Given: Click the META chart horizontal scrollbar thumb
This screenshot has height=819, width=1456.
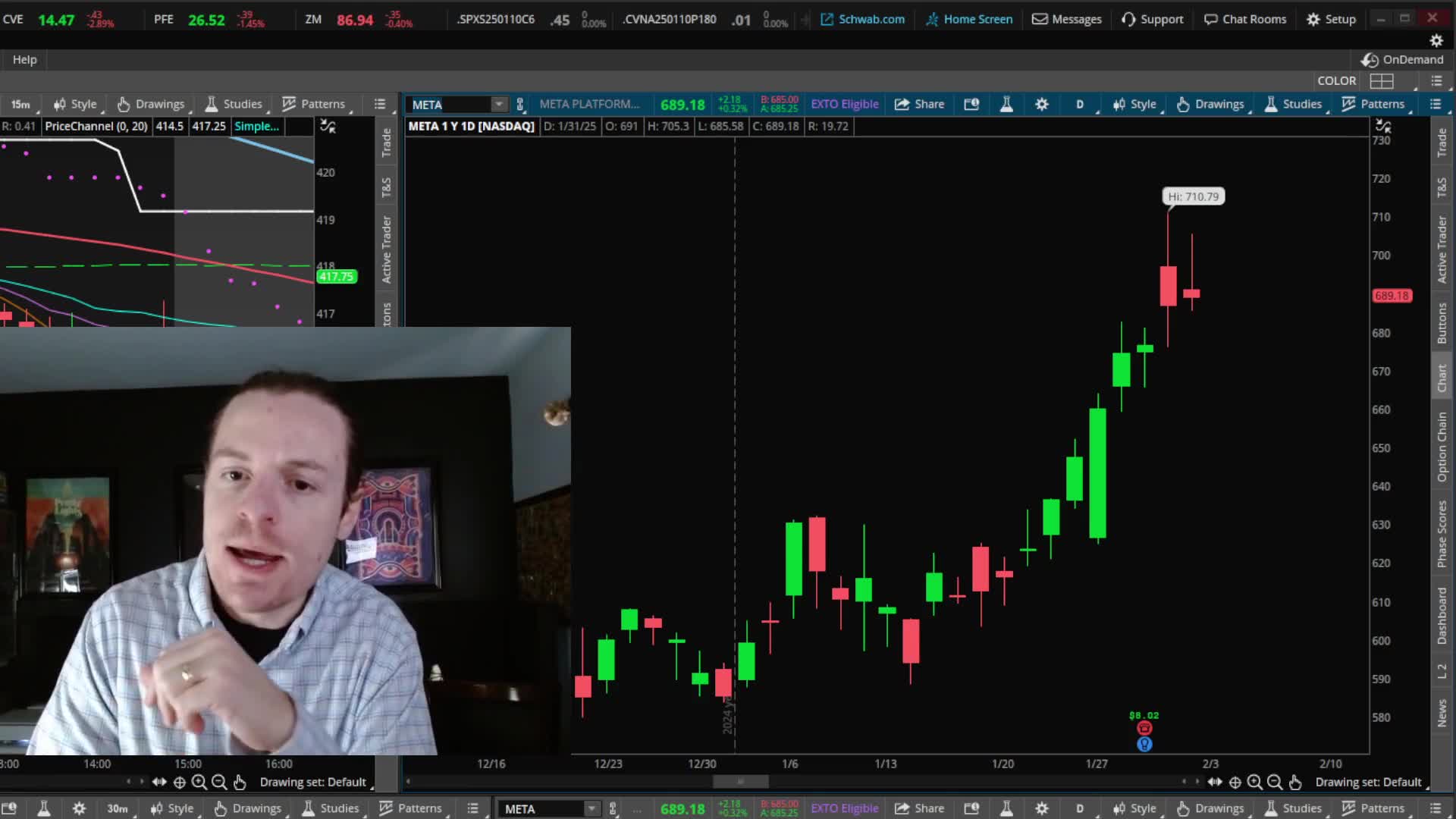Looking at the screenshot, I should point(740,782).
